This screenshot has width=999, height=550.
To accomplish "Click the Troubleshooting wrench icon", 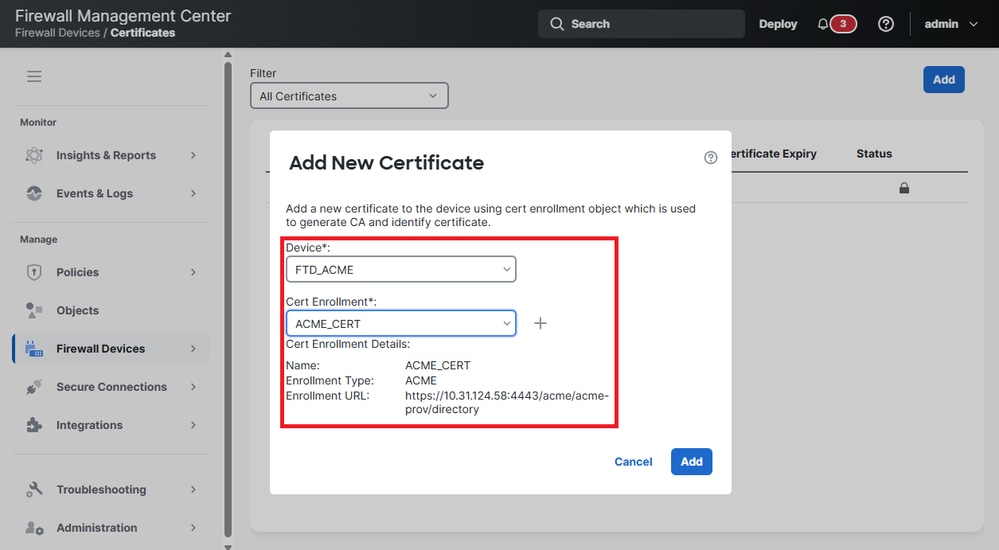I will pyautogui.click(x=35, y=490).
